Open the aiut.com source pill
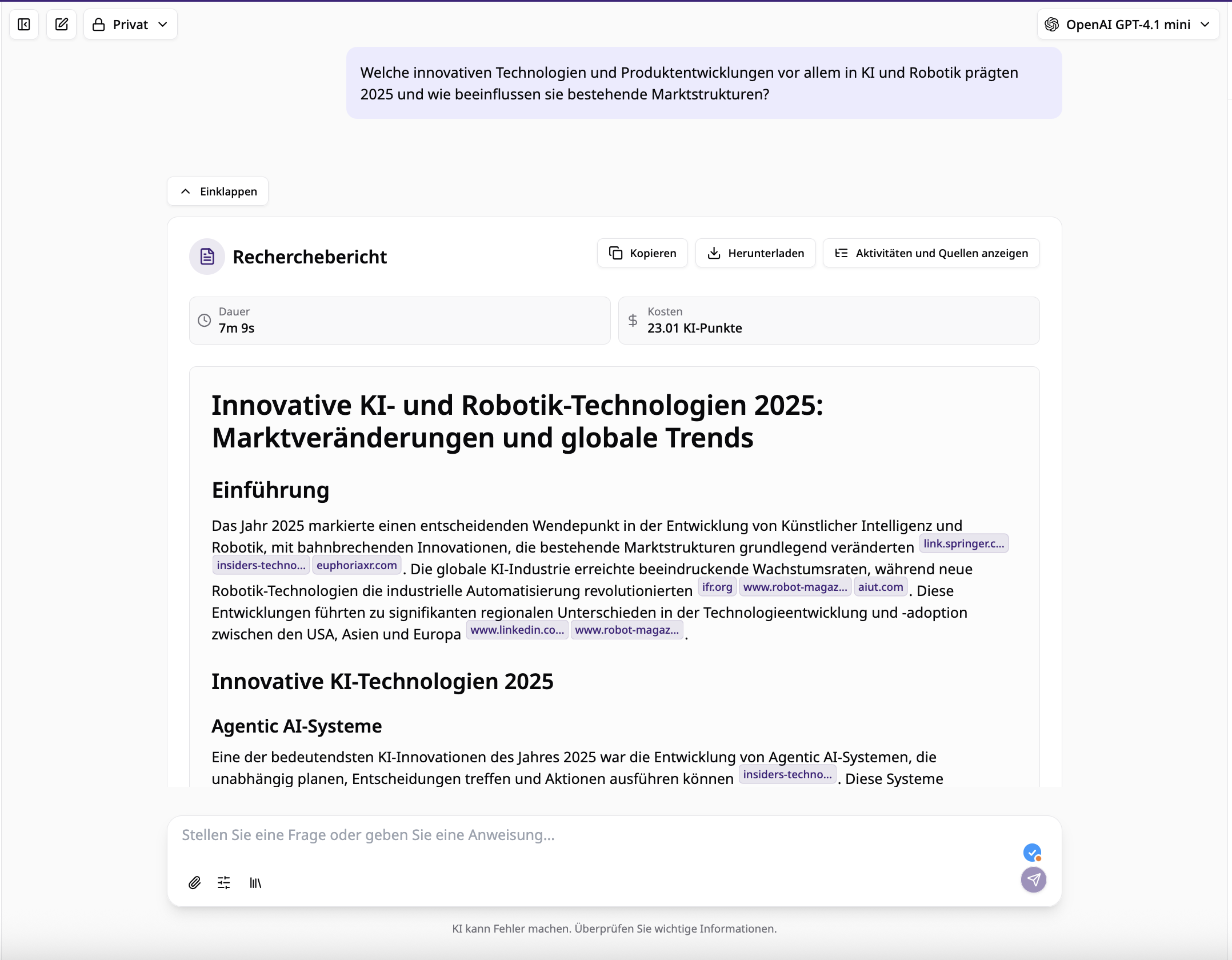This screenshot has width=1232, height=960. (x=880, y=586)
